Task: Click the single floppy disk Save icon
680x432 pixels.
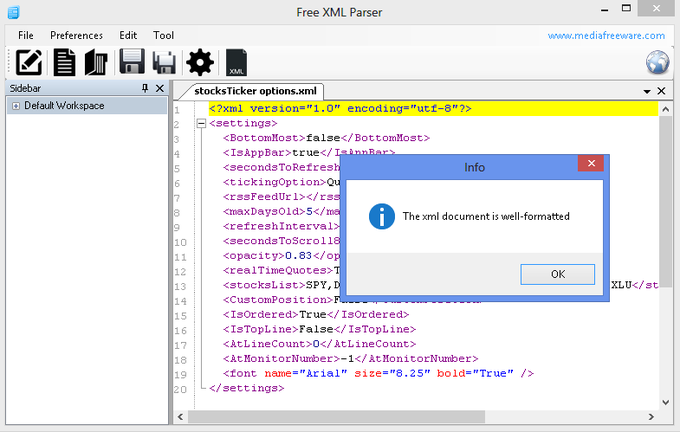Action: tap(132, 62)
